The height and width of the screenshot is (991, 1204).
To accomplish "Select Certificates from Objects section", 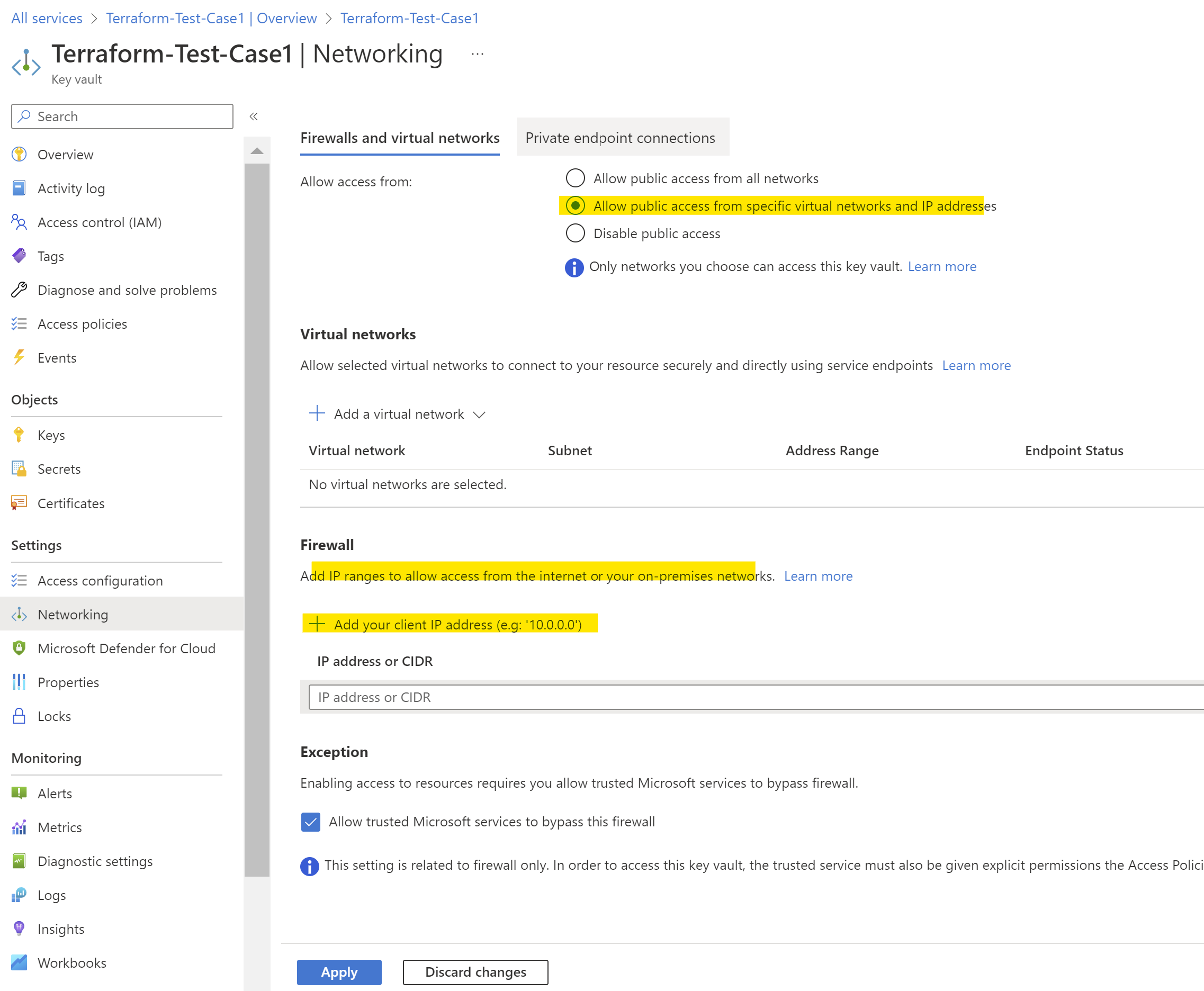I will [x=70, y=503].
